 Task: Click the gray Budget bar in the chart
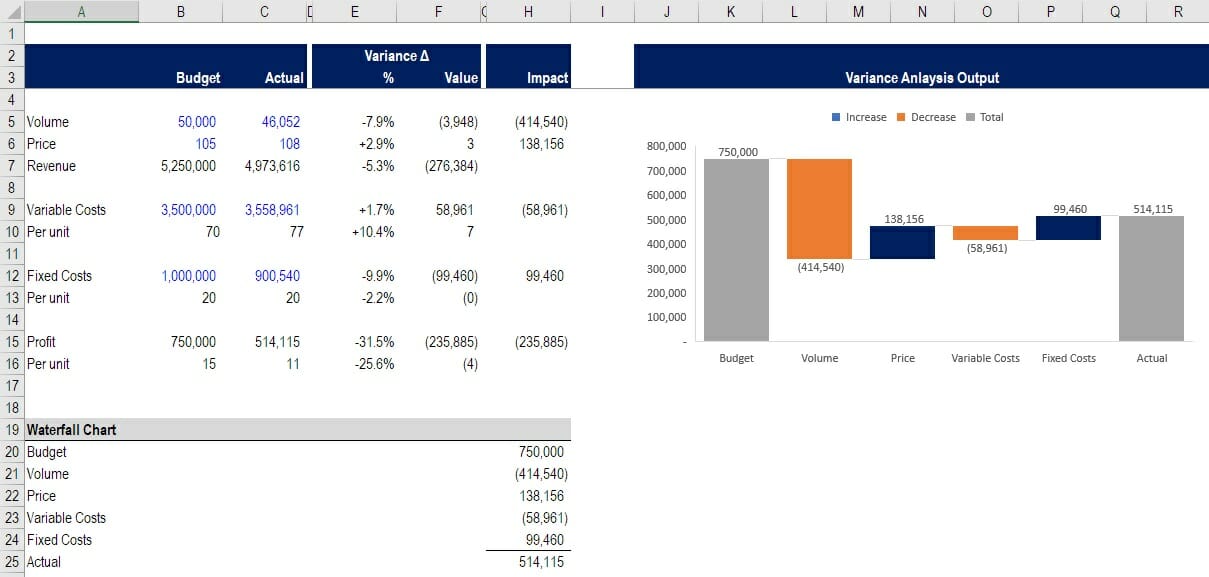(737, 250)
